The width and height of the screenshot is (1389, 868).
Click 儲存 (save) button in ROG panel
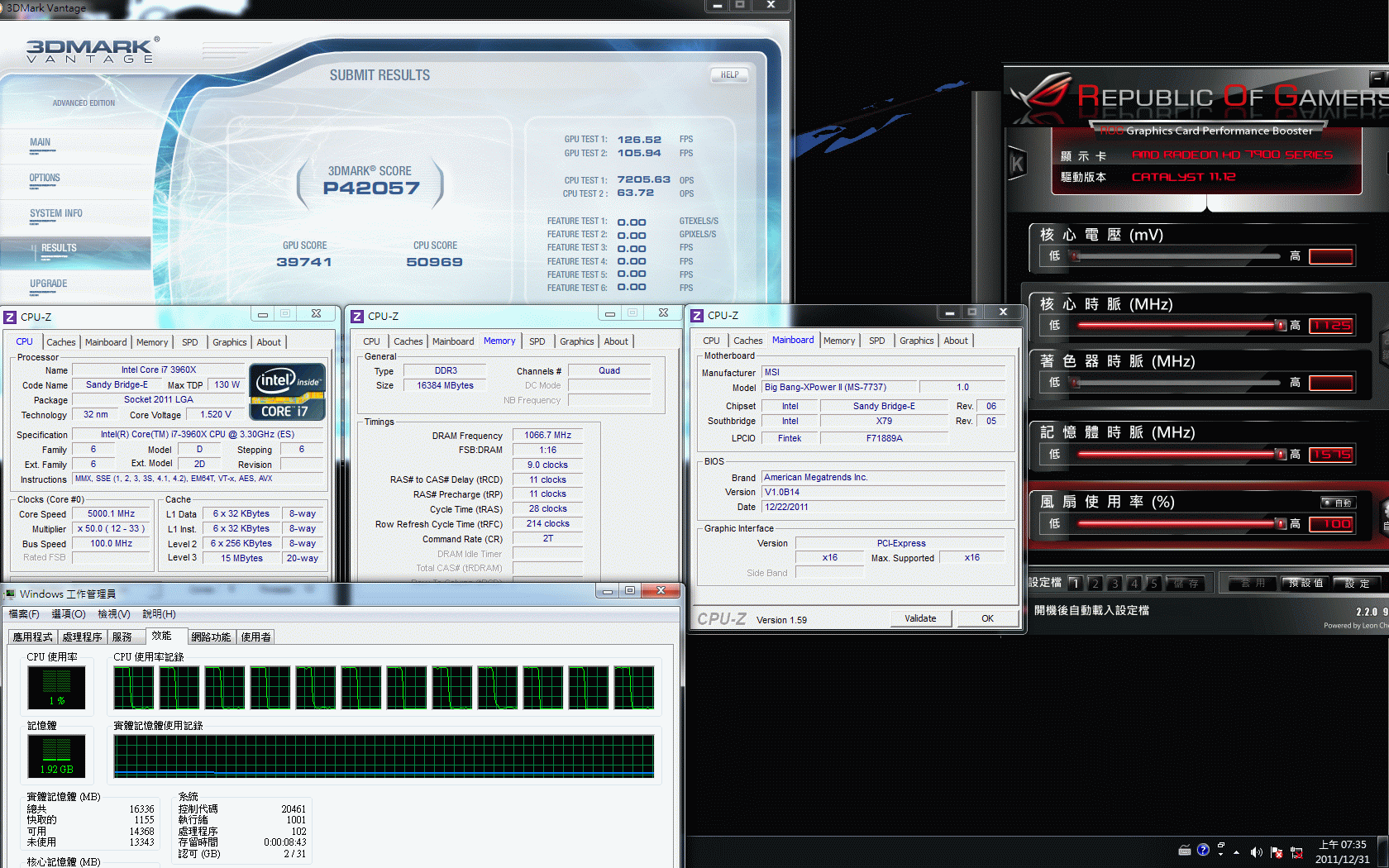pos(1186,583)
